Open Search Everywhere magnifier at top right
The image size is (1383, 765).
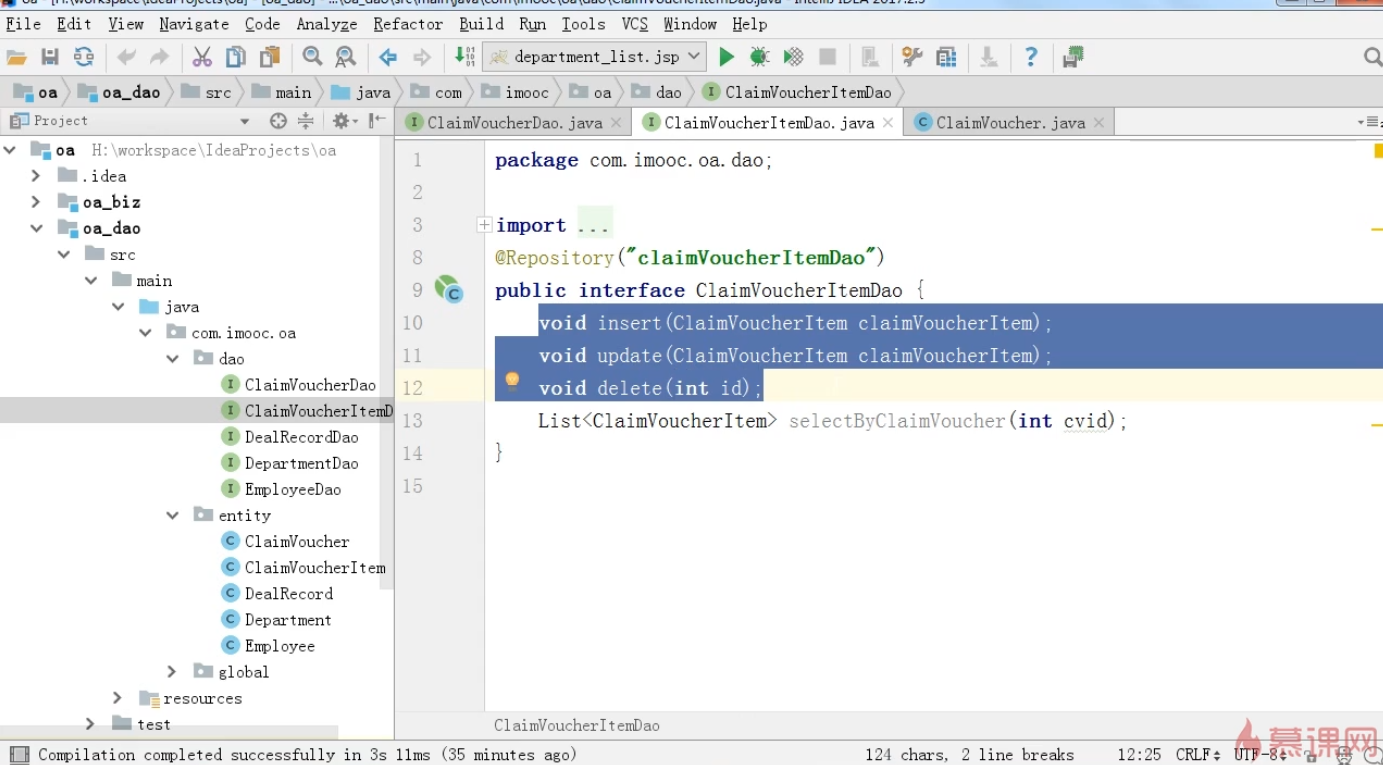[1373, 57]
